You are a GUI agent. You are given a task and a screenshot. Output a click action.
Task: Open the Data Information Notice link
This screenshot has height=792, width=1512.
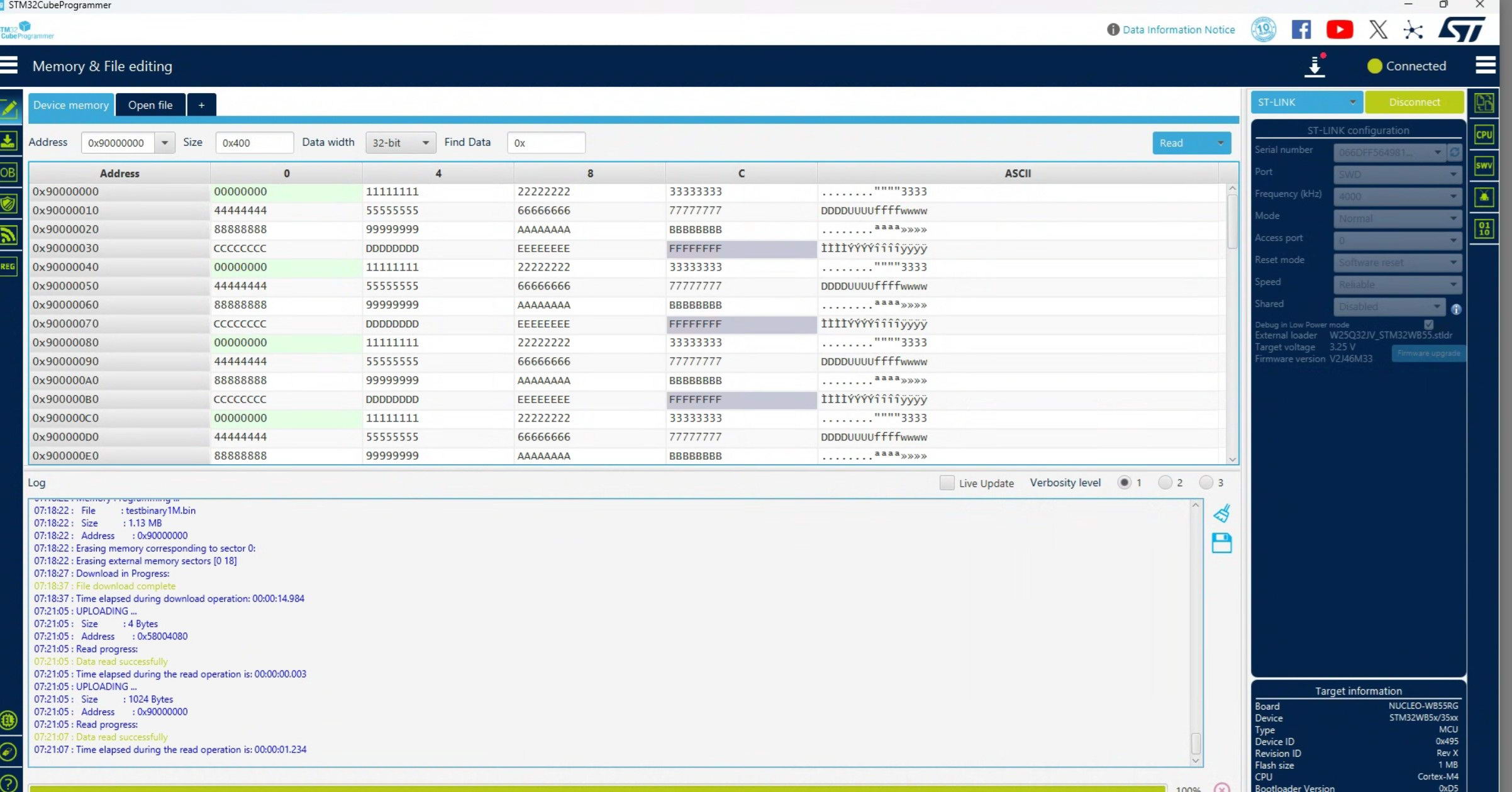click(1178, 30)
